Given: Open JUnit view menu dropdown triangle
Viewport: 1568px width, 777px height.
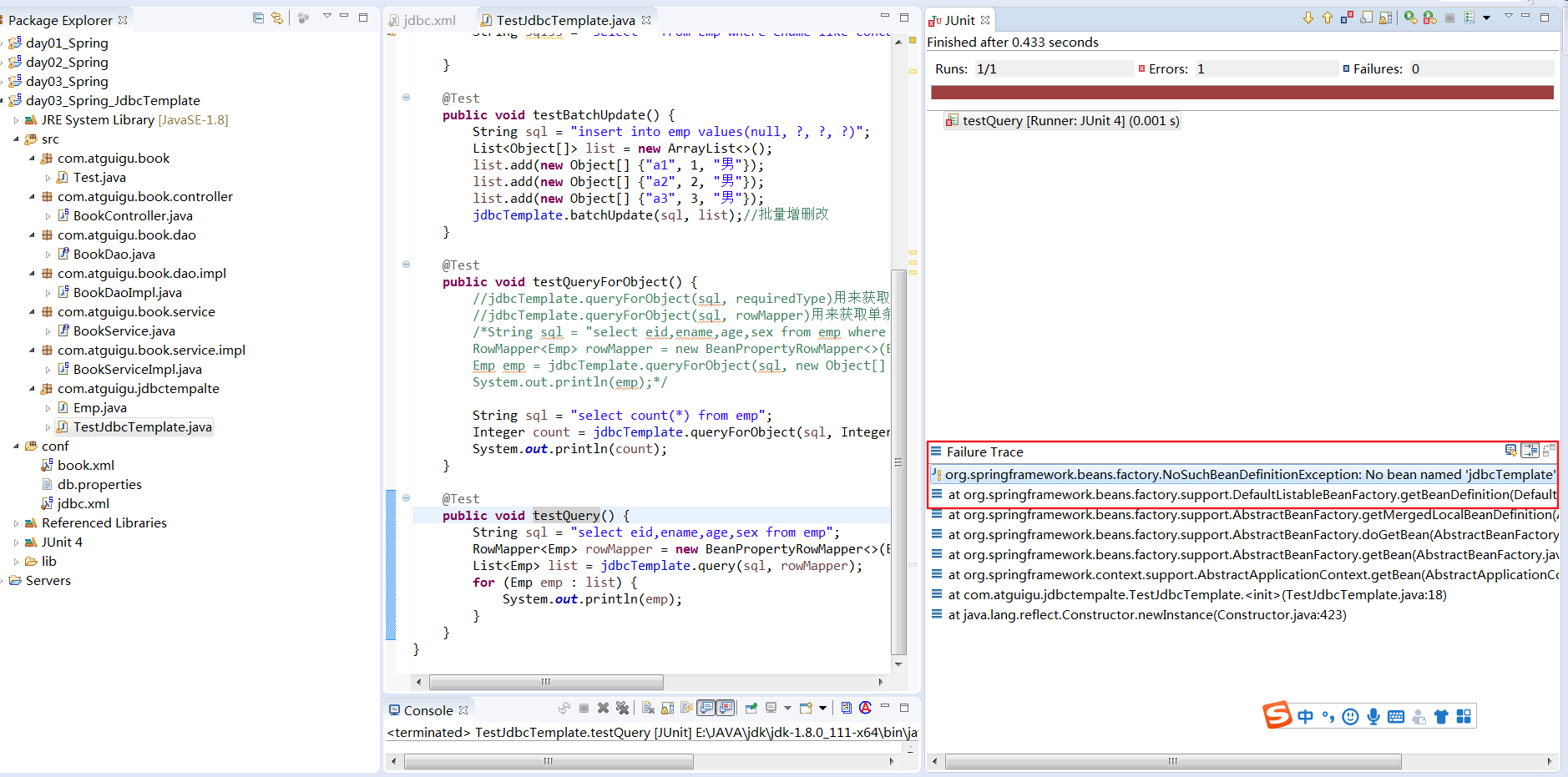Looking at the screenshot, I should 1508,17.
